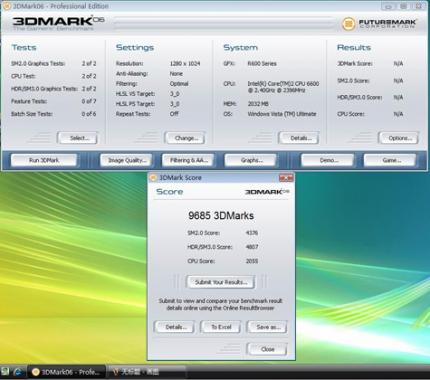Switch to the untitled Paint taskbar button
The image size is (430, 380).
[x=146, y=372]
